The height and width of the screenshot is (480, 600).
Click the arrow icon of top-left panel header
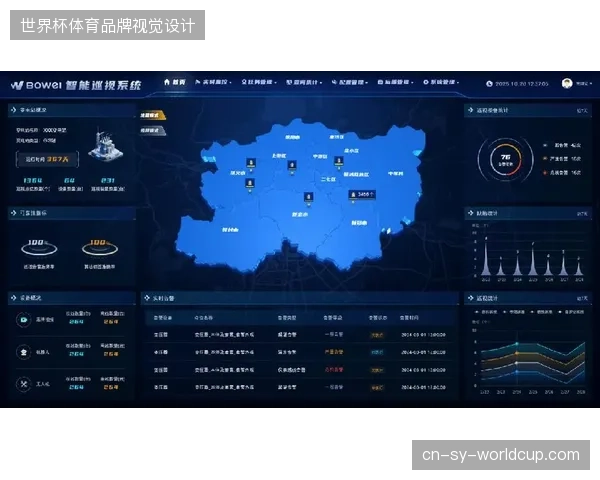tap(14, 110)
